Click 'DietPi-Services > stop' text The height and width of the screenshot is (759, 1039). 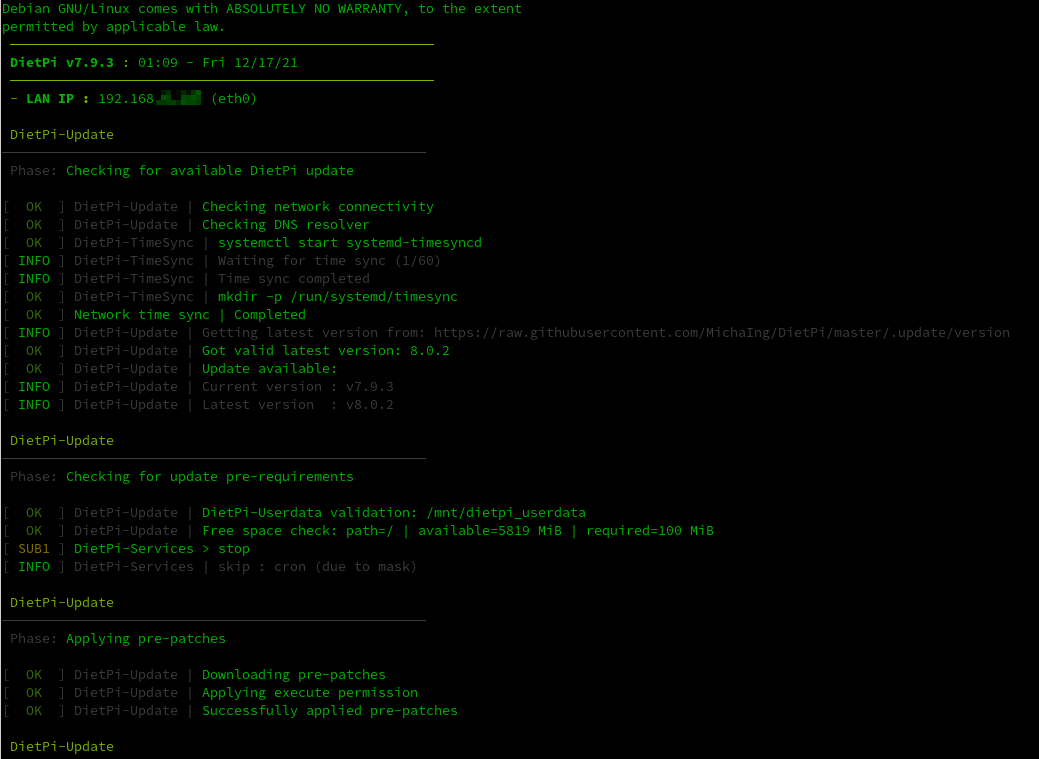point(162,549)
